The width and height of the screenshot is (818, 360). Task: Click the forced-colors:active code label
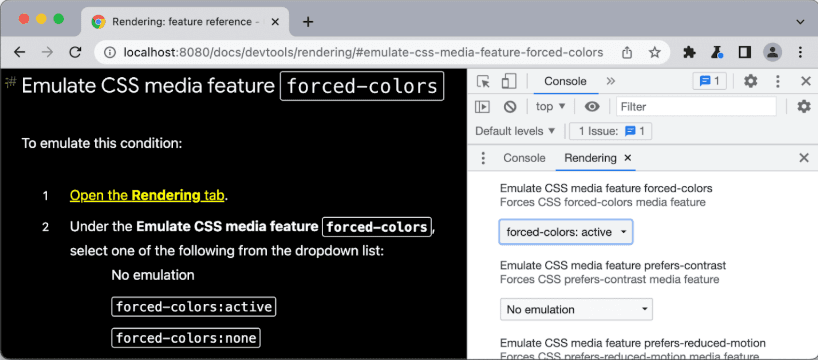(194, 307)
